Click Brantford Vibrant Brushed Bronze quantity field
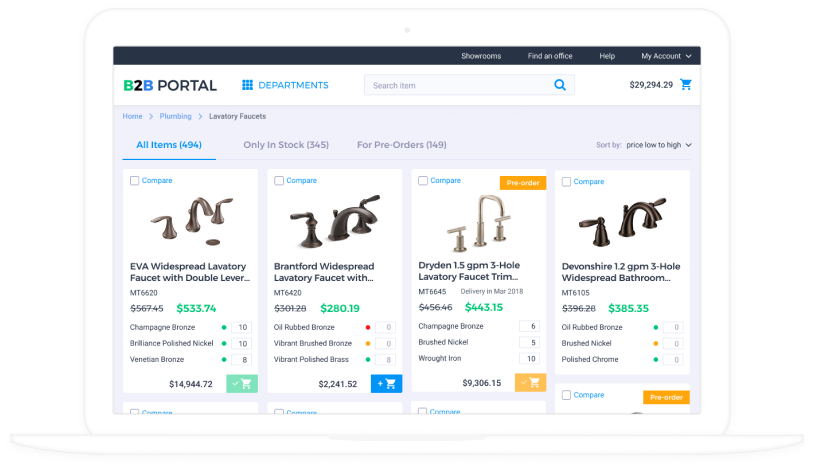Viewport: 814px width, 468px height. point(386,343)
